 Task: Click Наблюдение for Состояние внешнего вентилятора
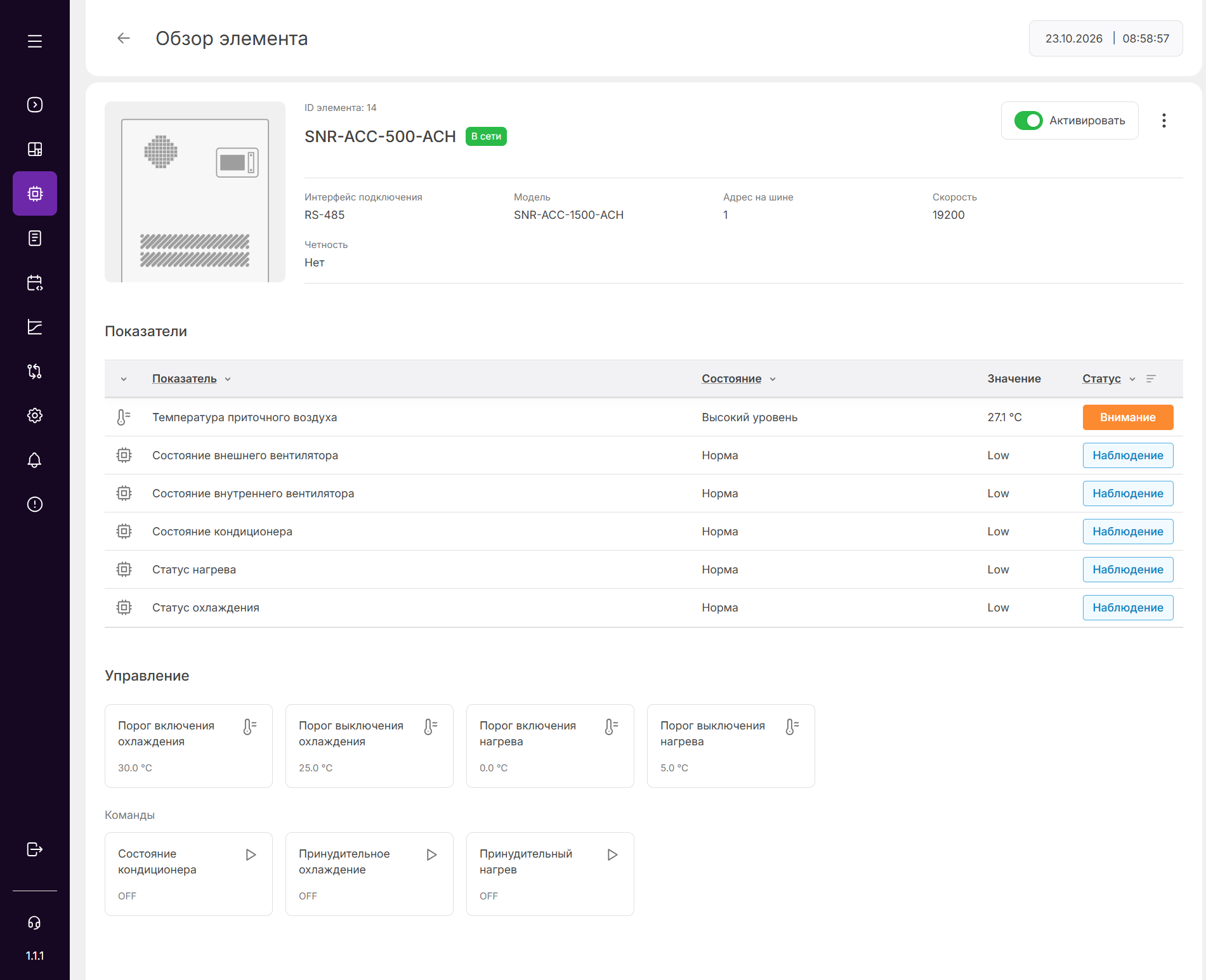(x=1127, y=455)
